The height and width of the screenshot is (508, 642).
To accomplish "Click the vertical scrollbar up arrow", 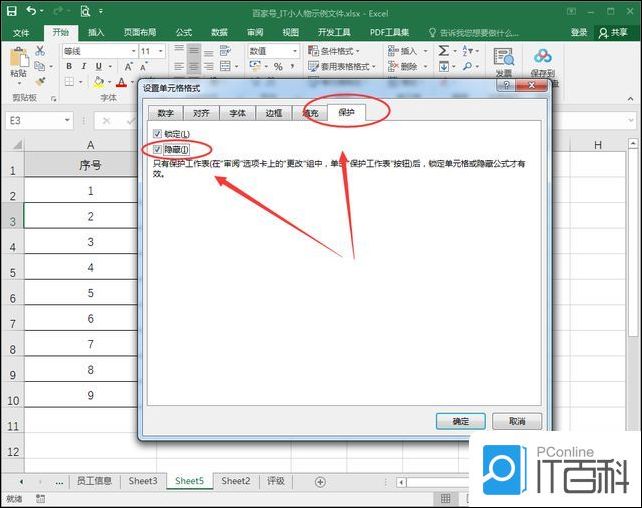I will click(x=633, y=144).
